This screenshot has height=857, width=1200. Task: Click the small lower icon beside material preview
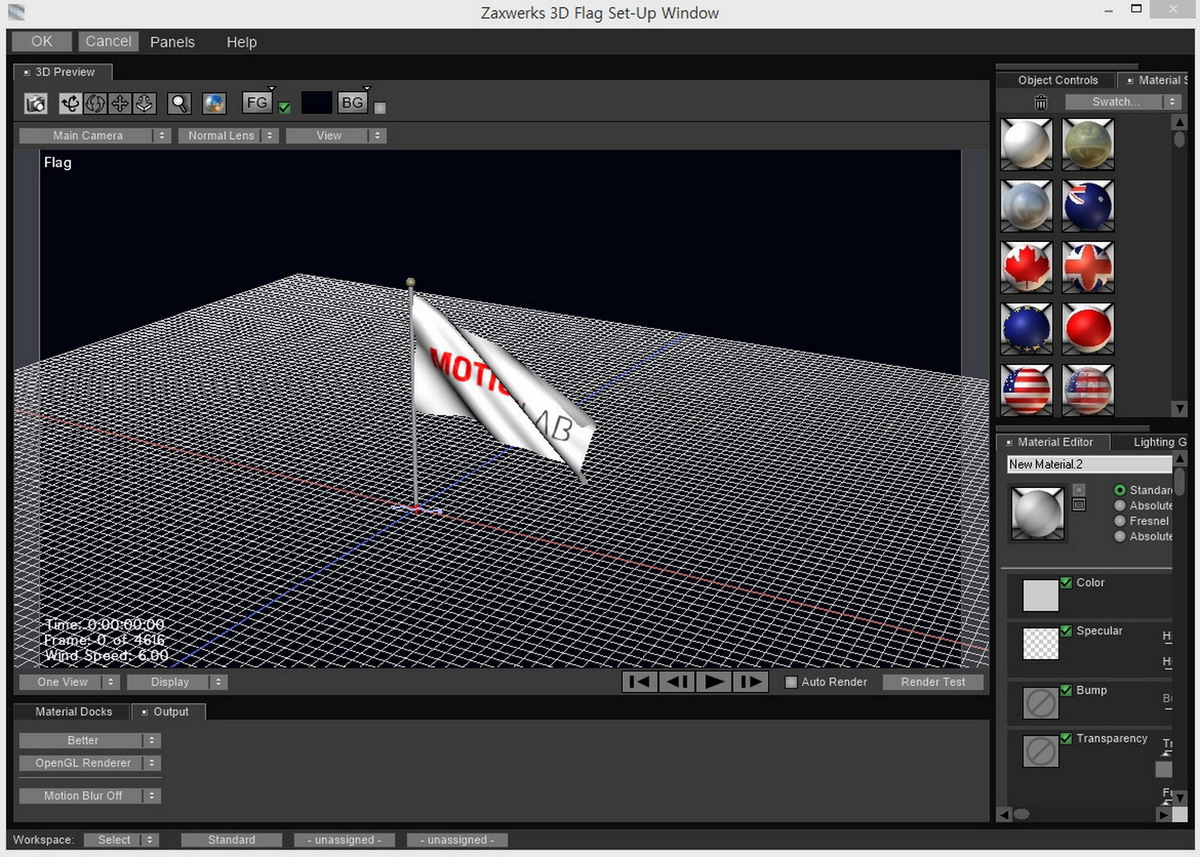click(x=1078, y=505)
